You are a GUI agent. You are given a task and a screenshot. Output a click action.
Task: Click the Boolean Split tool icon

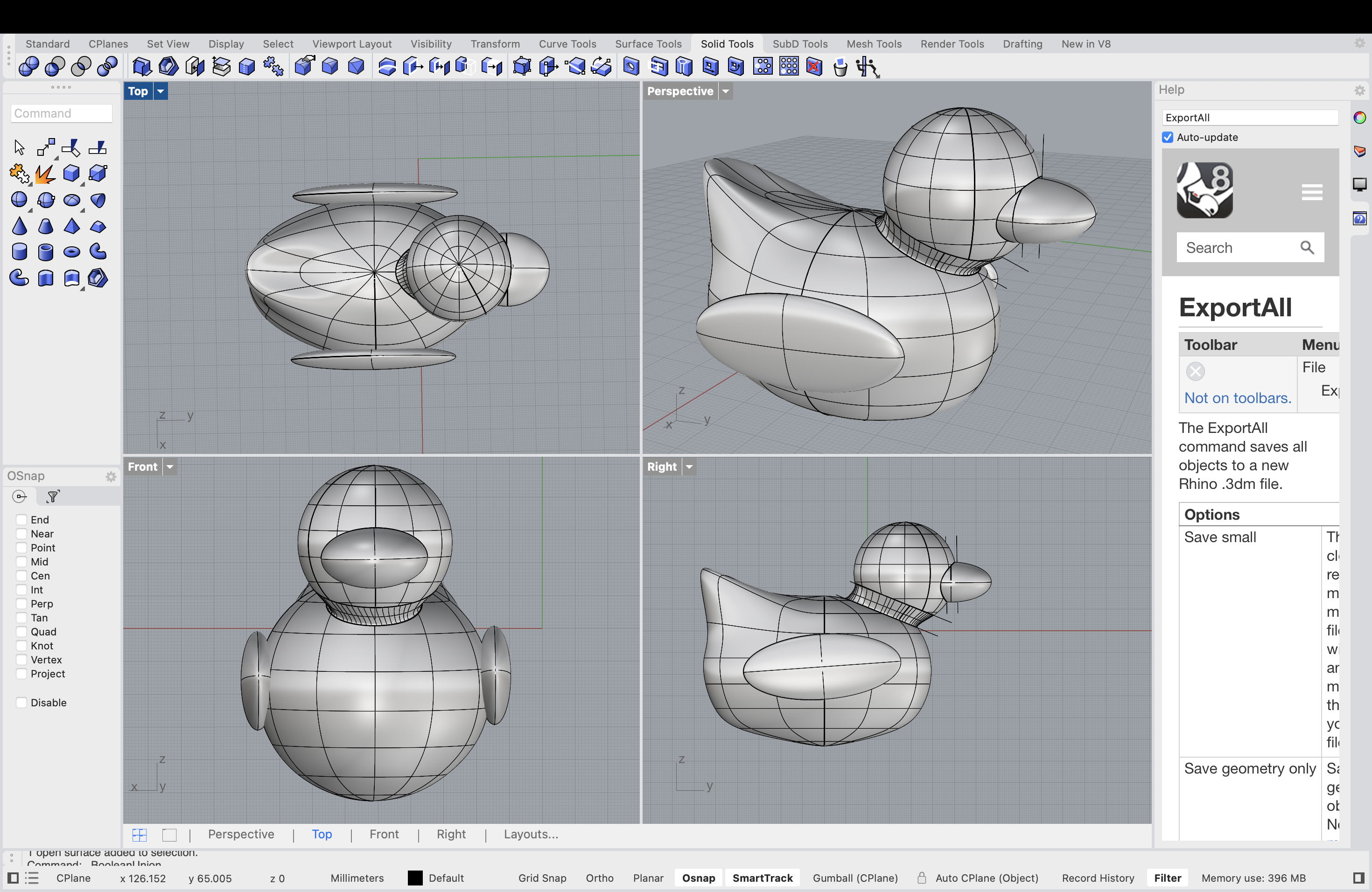[x=107, y=67]
